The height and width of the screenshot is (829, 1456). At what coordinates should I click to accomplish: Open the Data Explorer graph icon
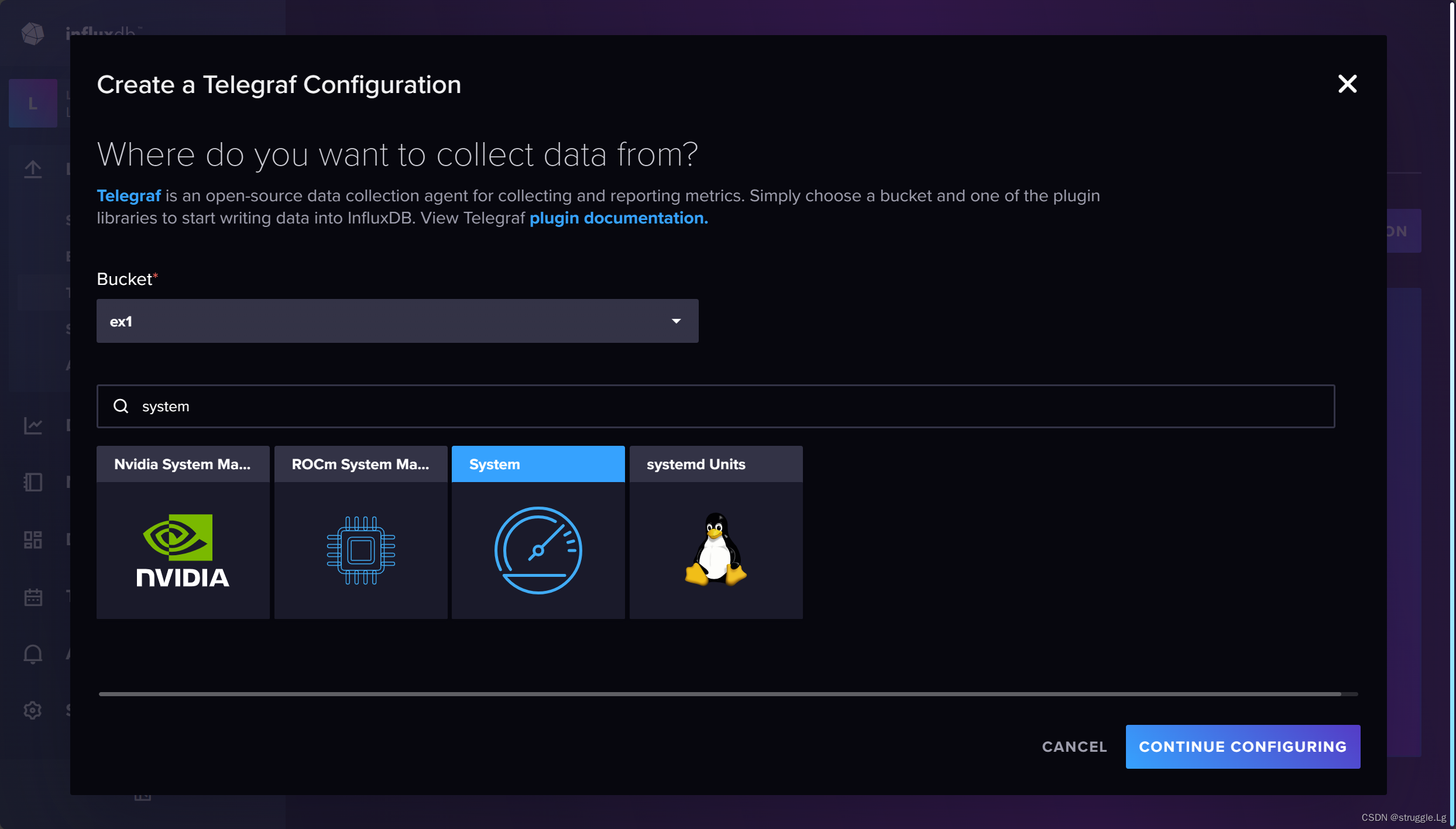coord(33,425)
